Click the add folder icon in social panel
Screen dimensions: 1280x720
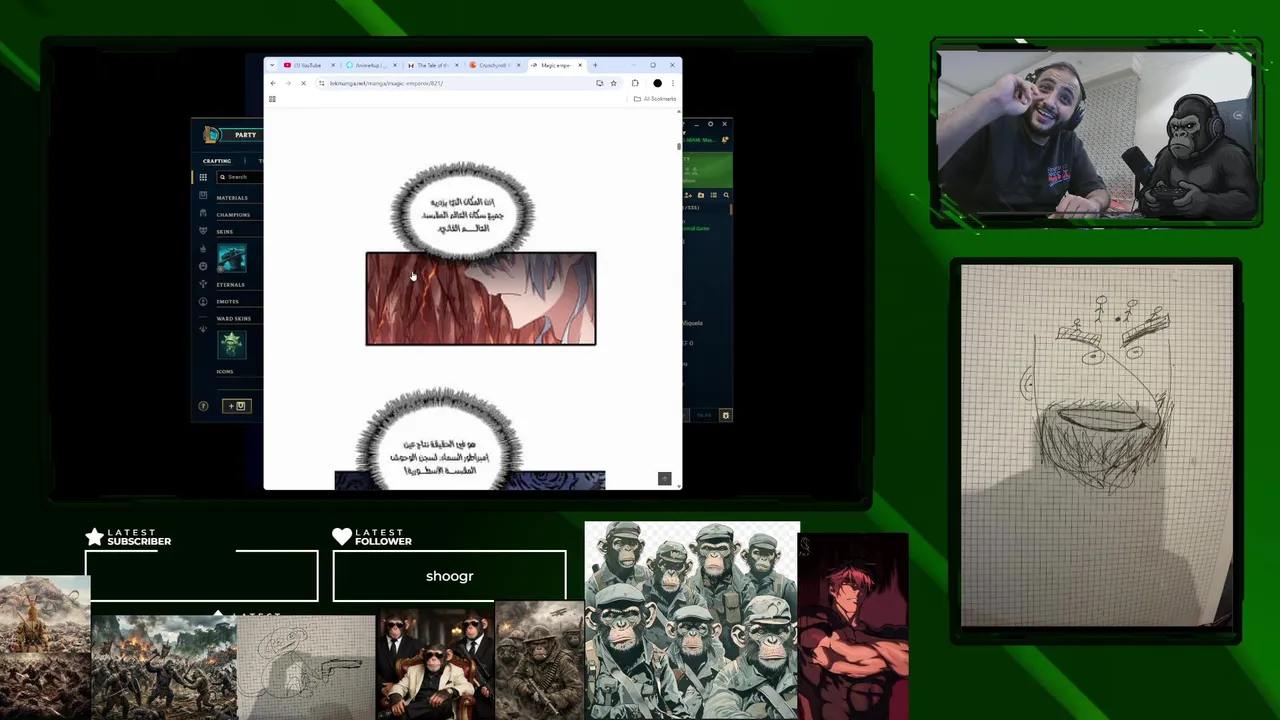(701, 195)
